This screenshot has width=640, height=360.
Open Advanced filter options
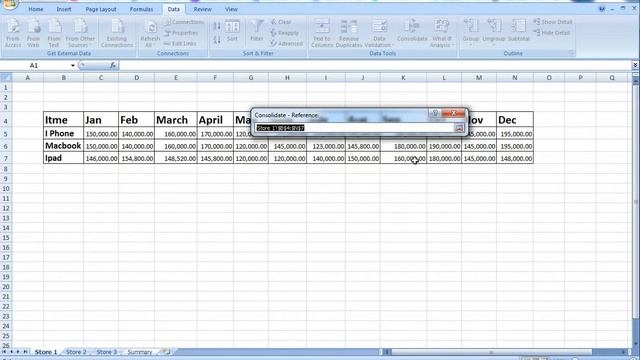click(287, 43)
